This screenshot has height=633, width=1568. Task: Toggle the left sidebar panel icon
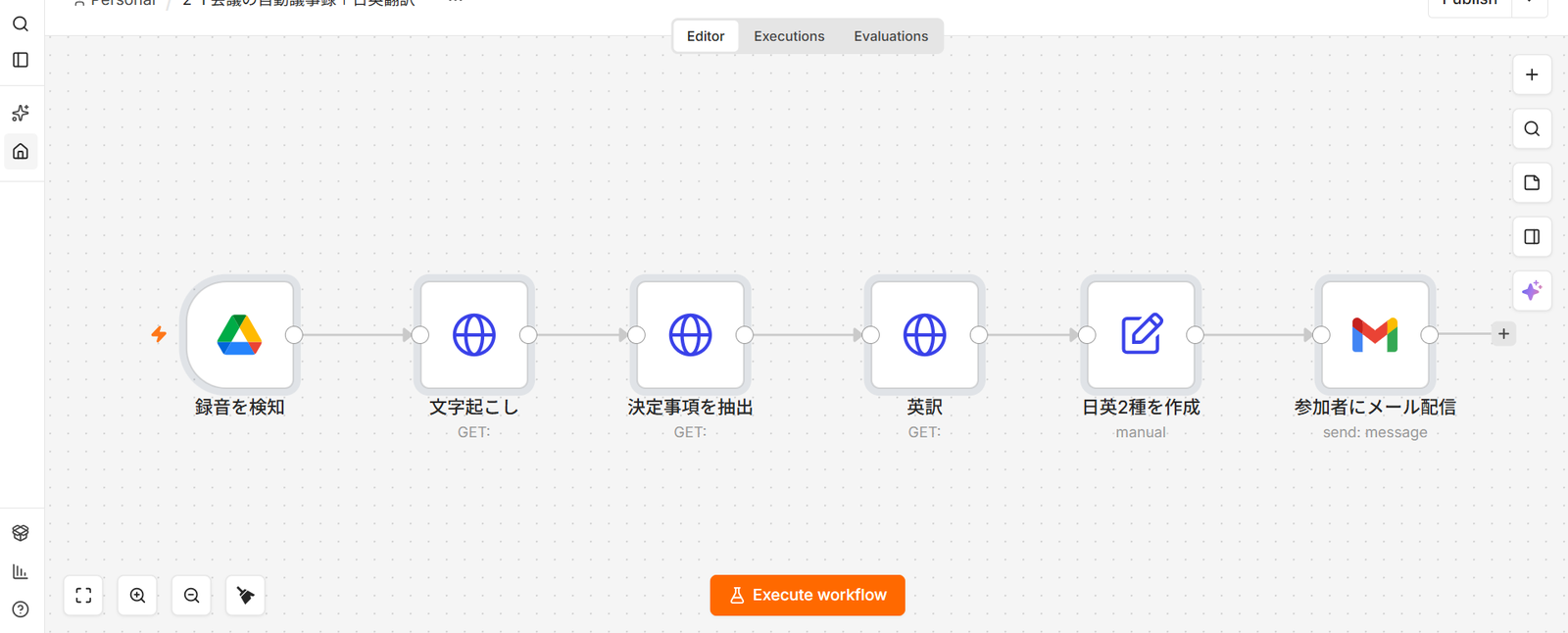click(21, 60)
